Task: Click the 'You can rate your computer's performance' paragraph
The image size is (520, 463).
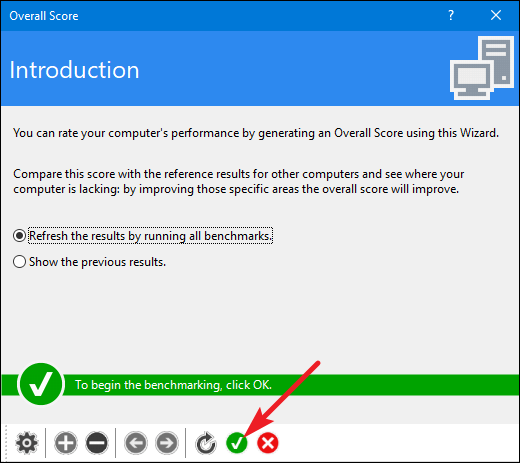Action: click(x=256, y=133)
